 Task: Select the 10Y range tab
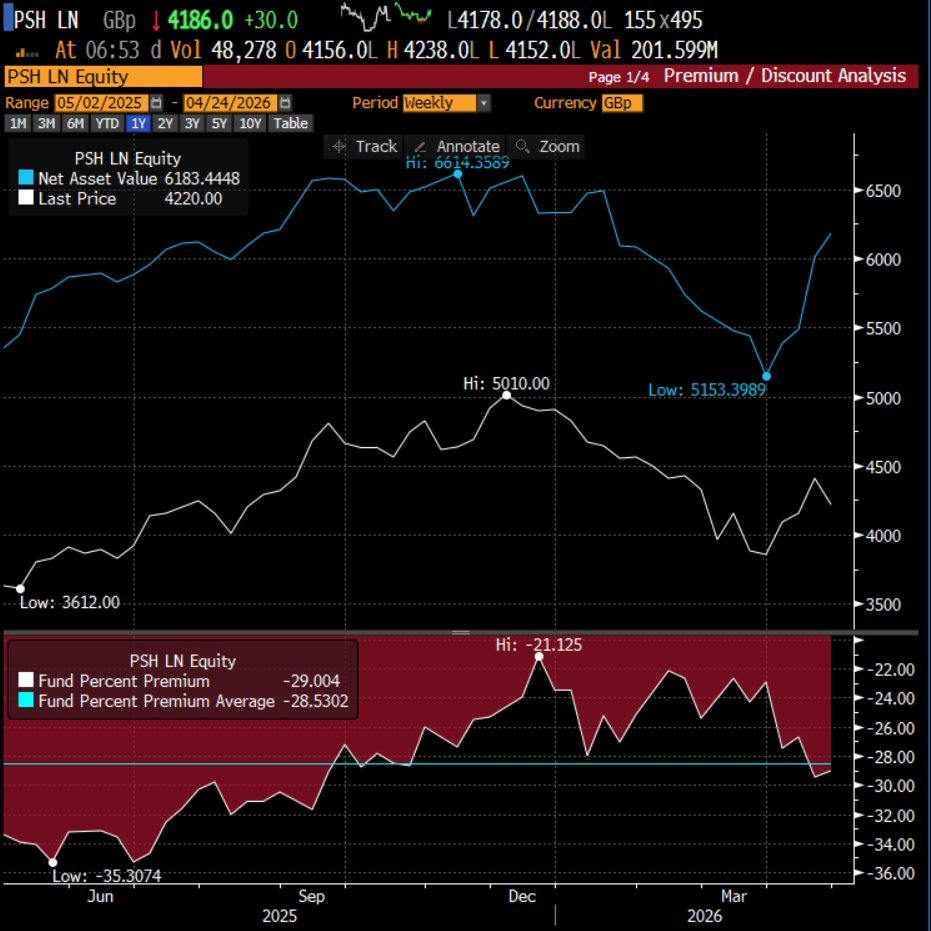[250, 124]
